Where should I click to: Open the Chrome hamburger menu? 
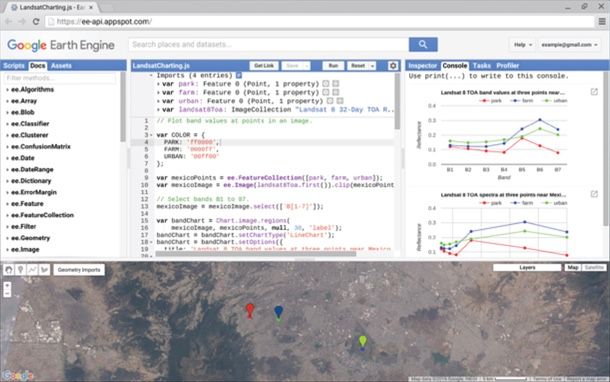point(602,21)
